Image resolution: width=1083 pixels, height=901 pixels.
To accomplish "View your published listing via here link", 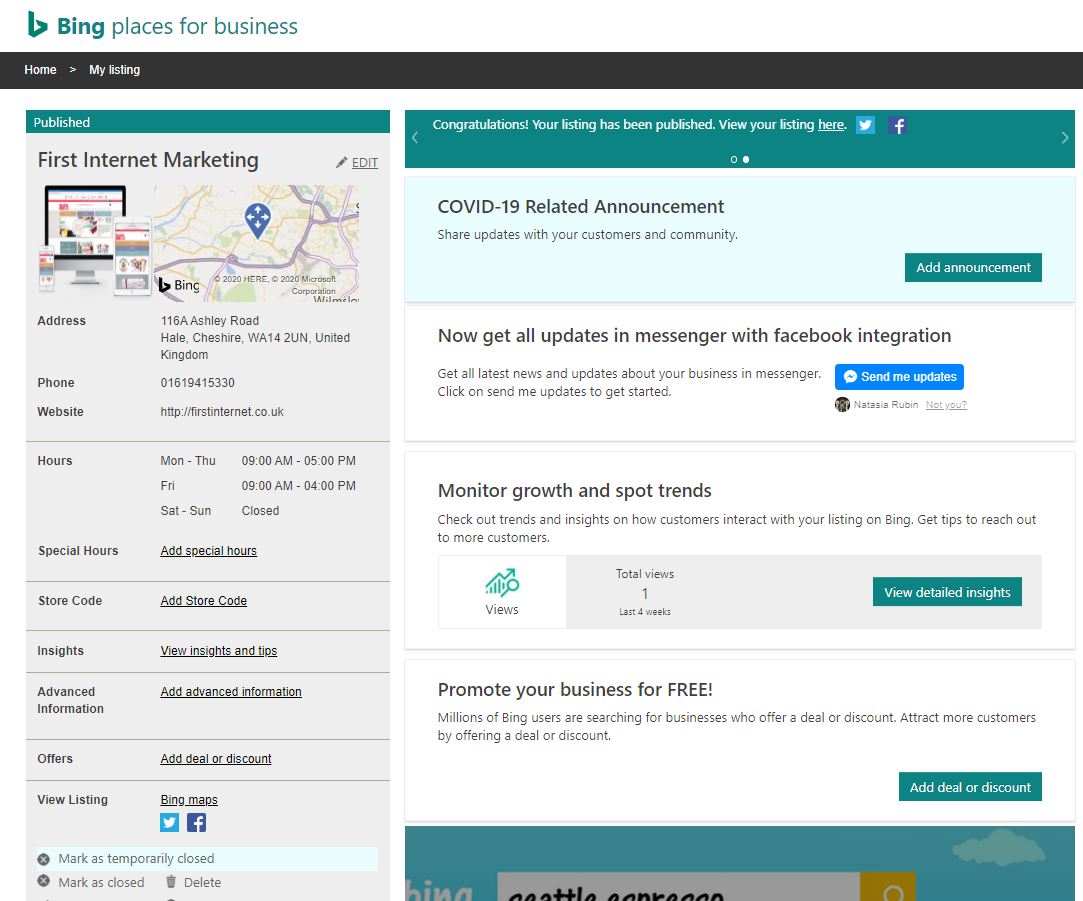I will pos(831,125).
